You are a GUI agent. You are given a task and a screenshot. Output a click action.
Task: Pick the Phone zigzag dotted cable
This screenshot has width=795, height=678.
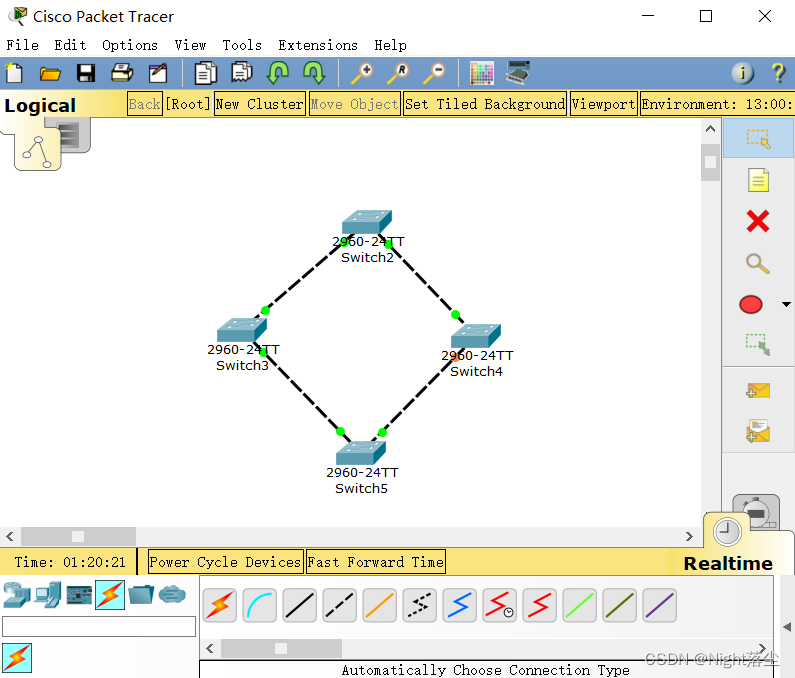[x=420, y=605]
